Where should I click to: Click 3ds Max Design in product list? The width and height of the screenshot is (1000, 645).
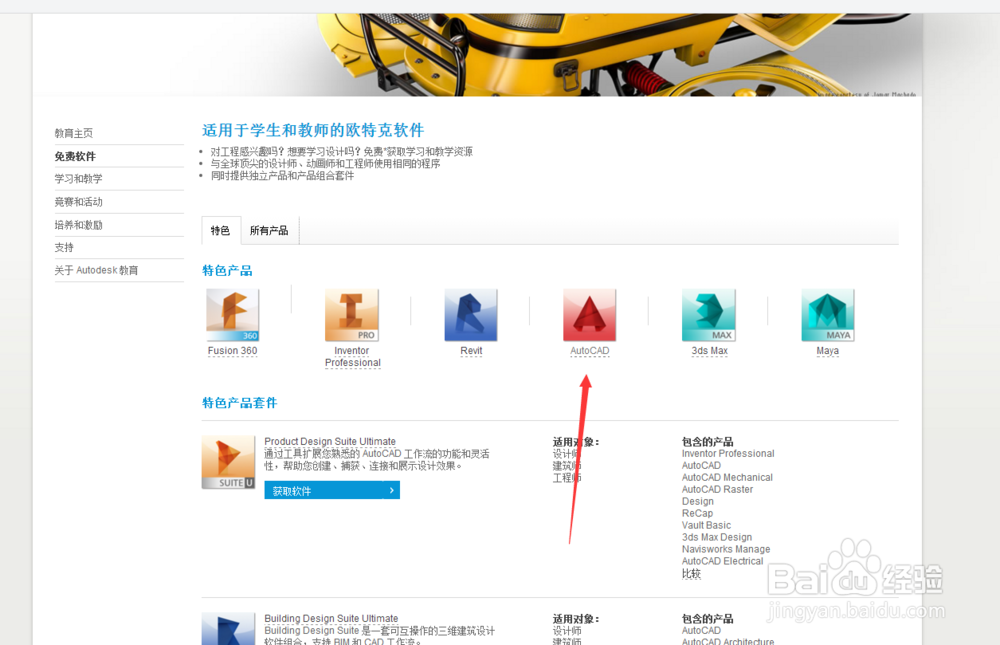pos(717,537)
